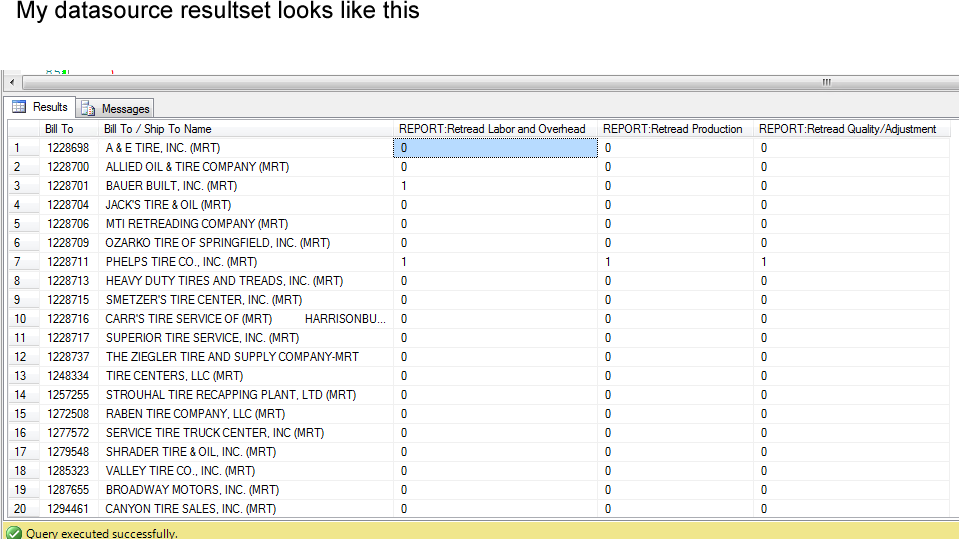Click the Retread Production value for PHELPS TIRE
959x539 pixels.
(676, 262)
